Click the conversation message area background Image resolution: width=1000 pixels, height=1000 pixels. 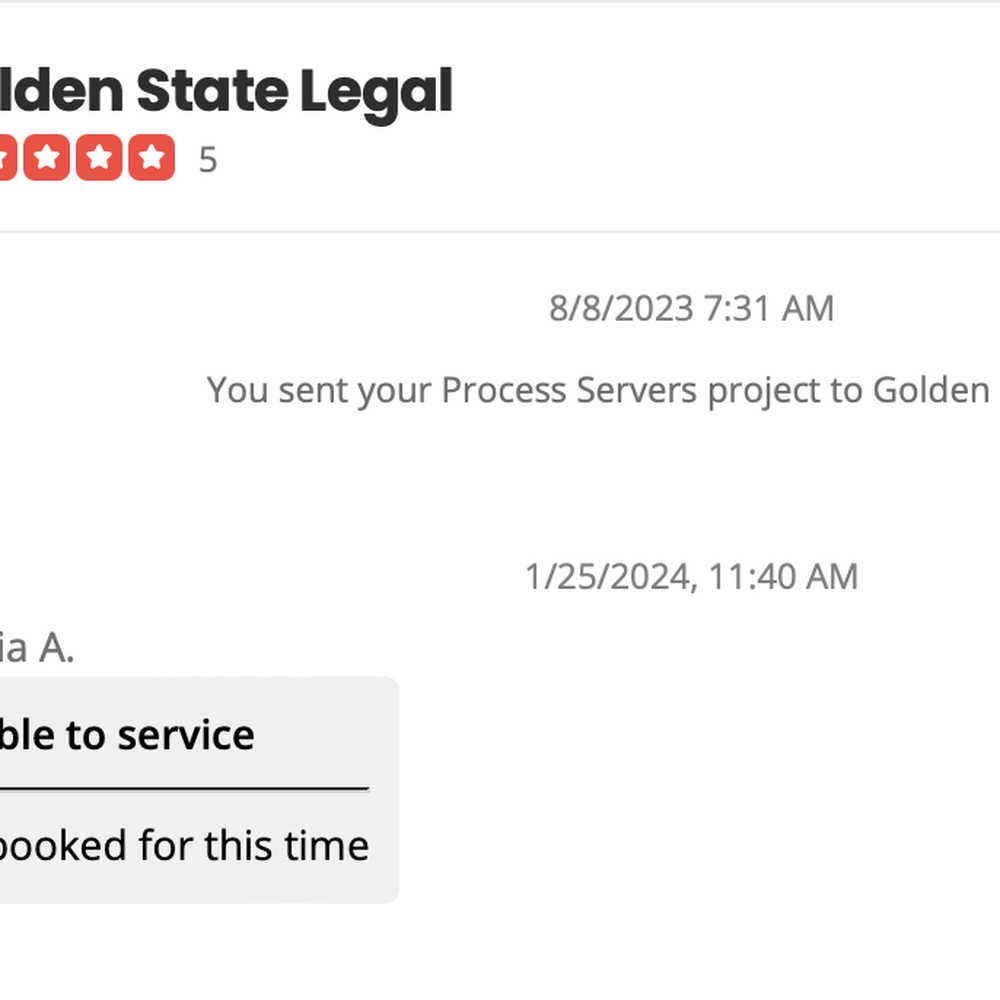(600, 480)
